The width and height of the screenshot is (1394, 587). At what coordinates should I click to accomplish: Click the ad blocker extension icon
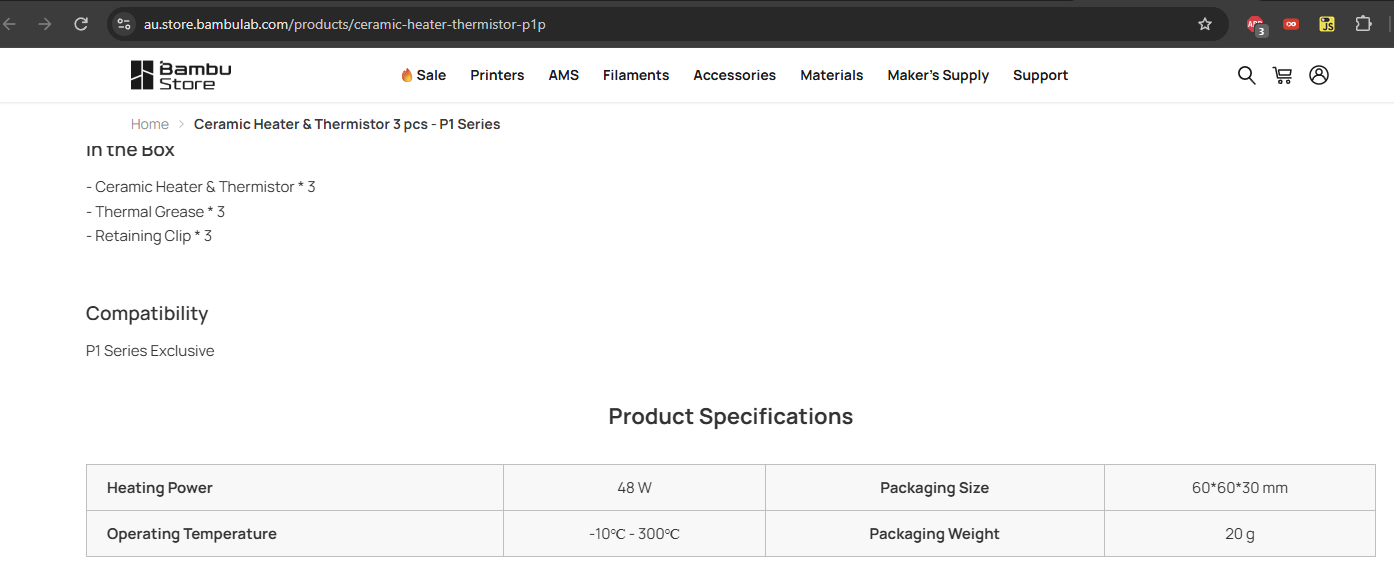[x=1256, y=25]
